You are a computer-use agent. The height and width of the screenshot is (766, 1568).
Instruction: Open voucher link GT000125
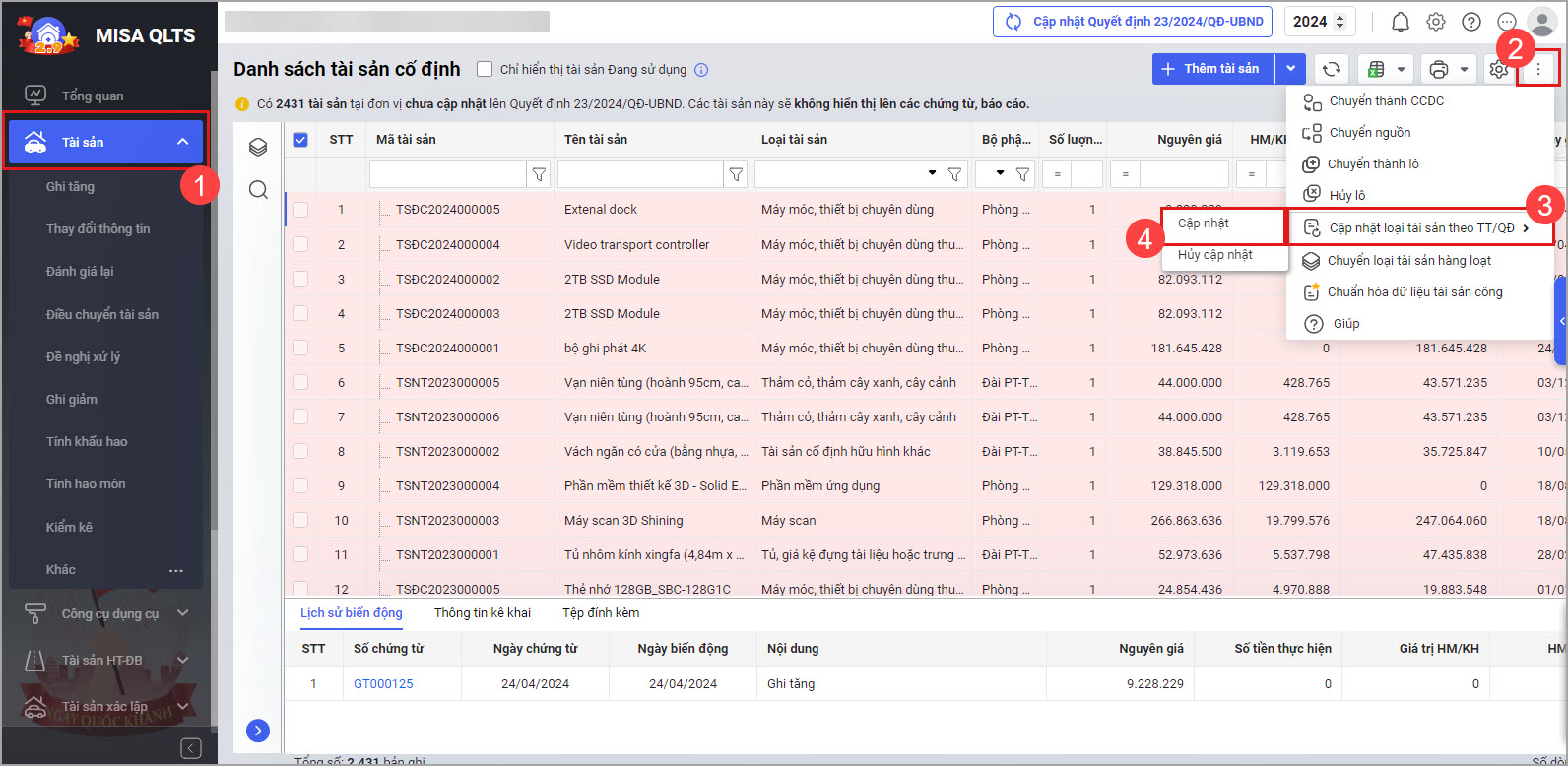(383, 684)
